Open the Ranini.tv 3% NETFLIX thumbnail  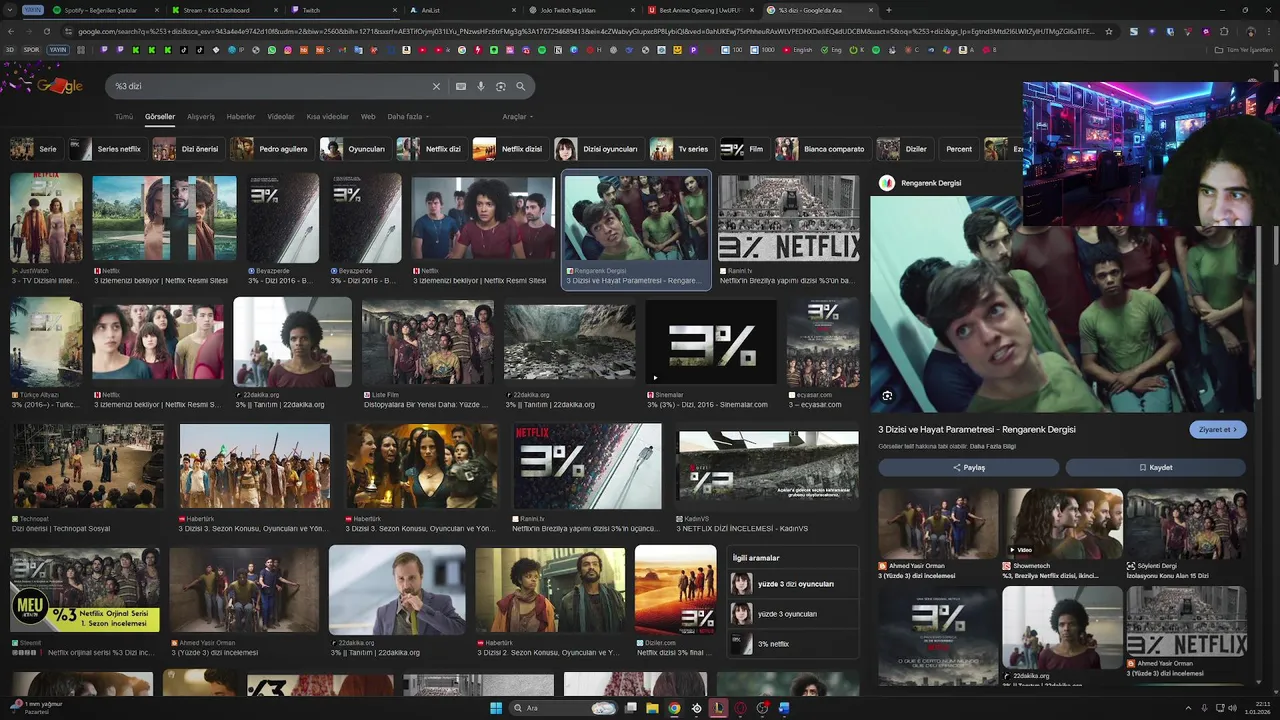tap(788, 219)
